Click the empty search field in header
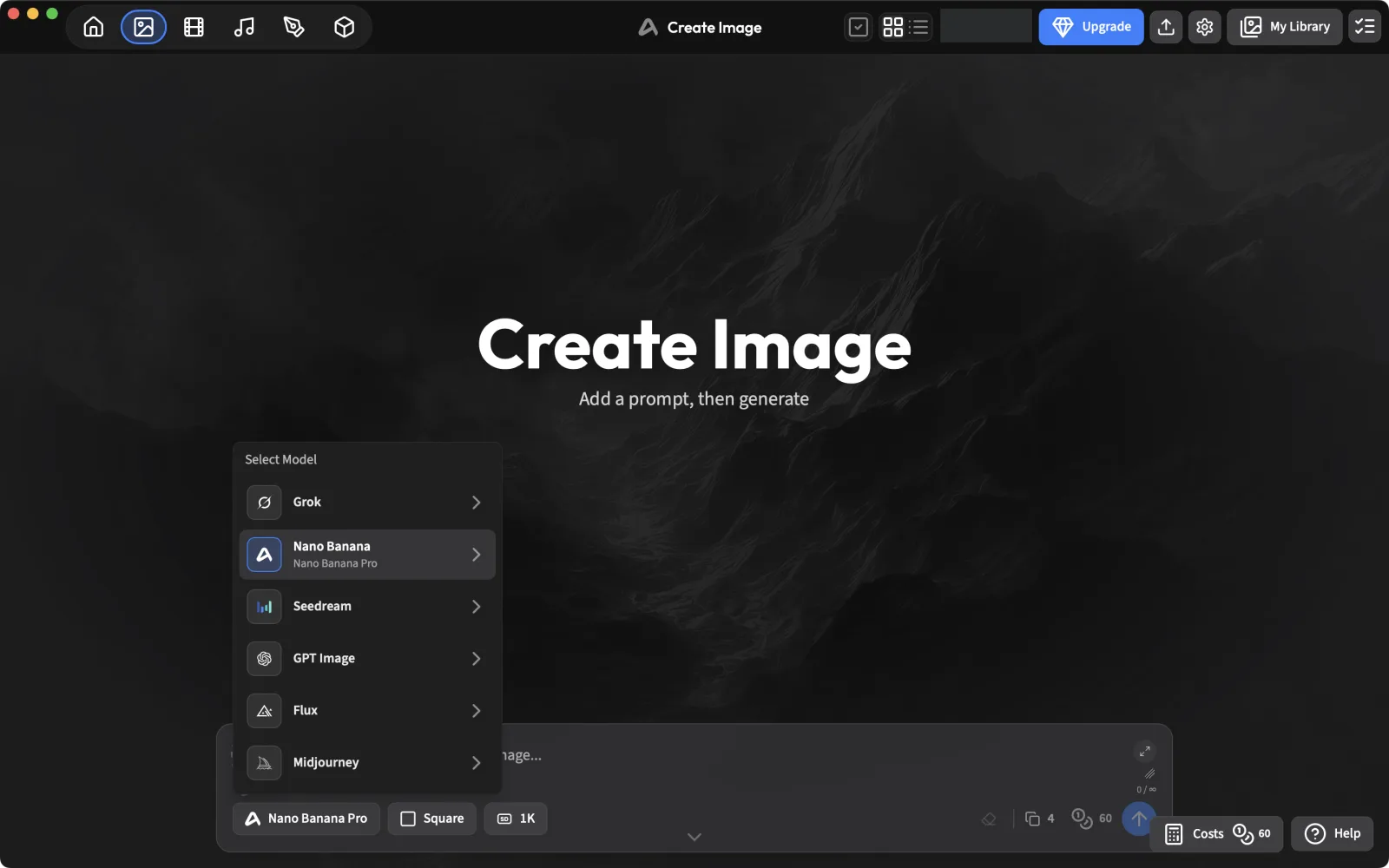The image size is (1389, 868). point(985,27)
